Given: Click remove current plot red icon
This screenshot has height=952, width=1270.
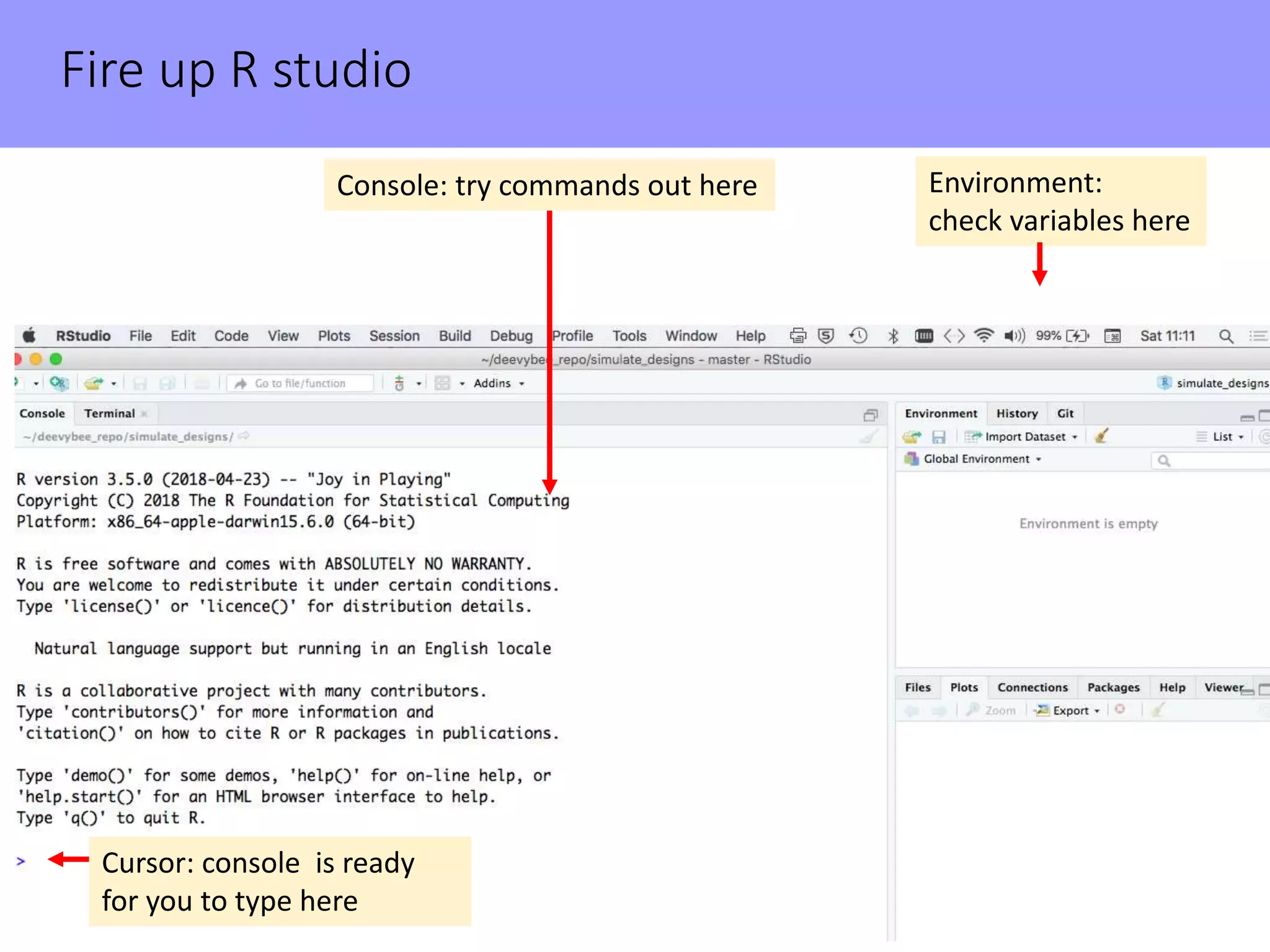Looking at the screenshot, I should click(x=1120, y=710).
